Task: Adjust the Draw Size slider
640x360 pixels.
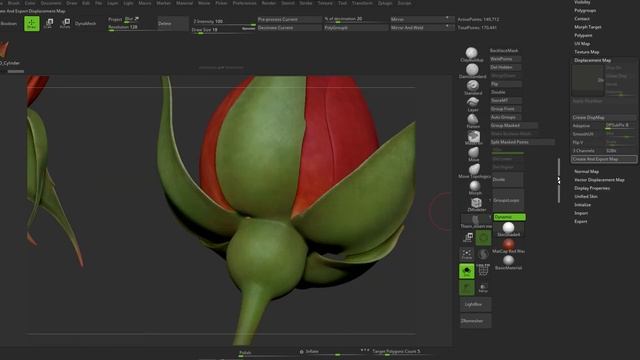Action: [x=224, y=30]
